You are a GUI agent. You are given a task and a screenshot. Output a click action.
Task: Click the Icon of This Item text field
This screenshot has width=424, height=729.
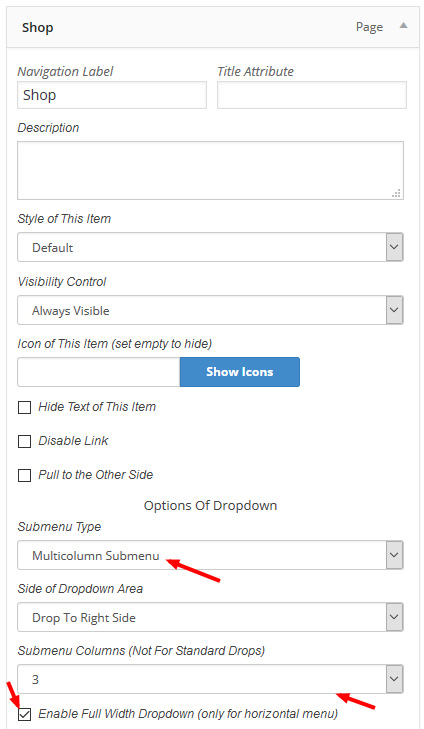click(99, 371)
